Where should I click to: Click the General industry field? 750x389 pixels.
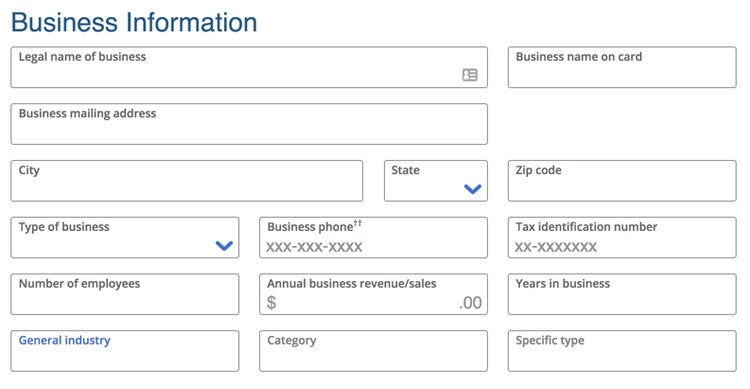pyautogui.click(x=125, y=351)
